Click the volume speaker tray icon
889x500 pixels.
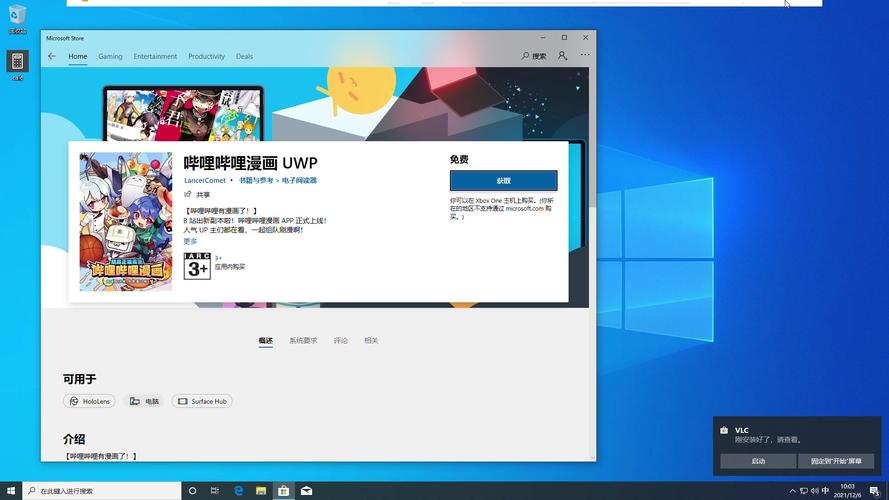[815, 491]
